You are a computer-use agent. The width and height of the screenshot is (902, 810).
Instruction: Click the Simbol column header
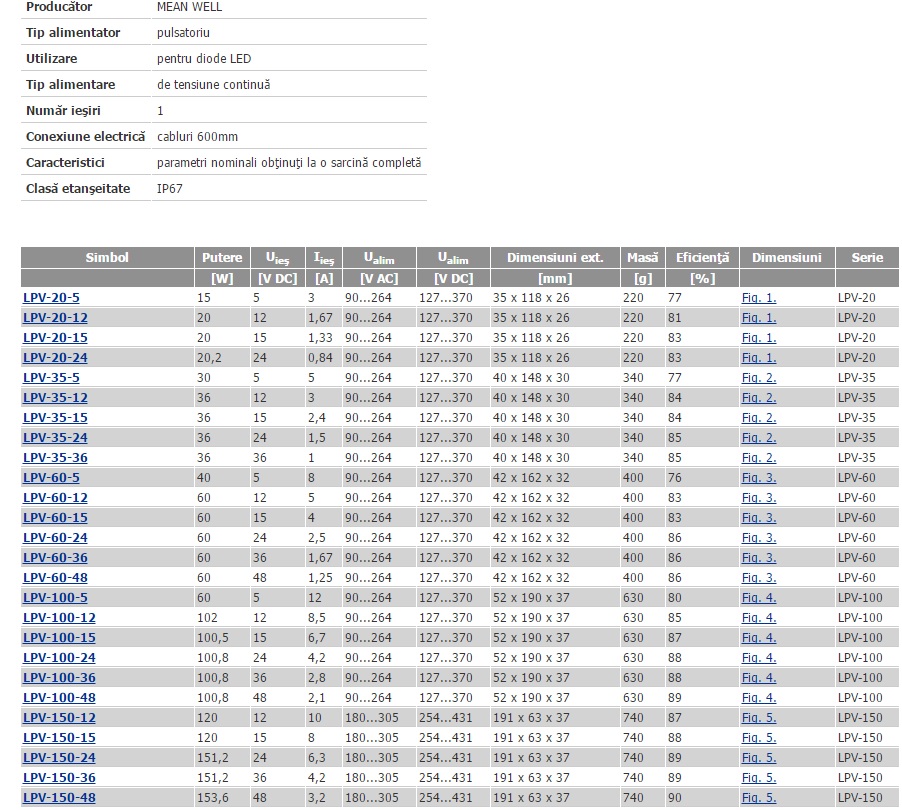click(107, 258)
